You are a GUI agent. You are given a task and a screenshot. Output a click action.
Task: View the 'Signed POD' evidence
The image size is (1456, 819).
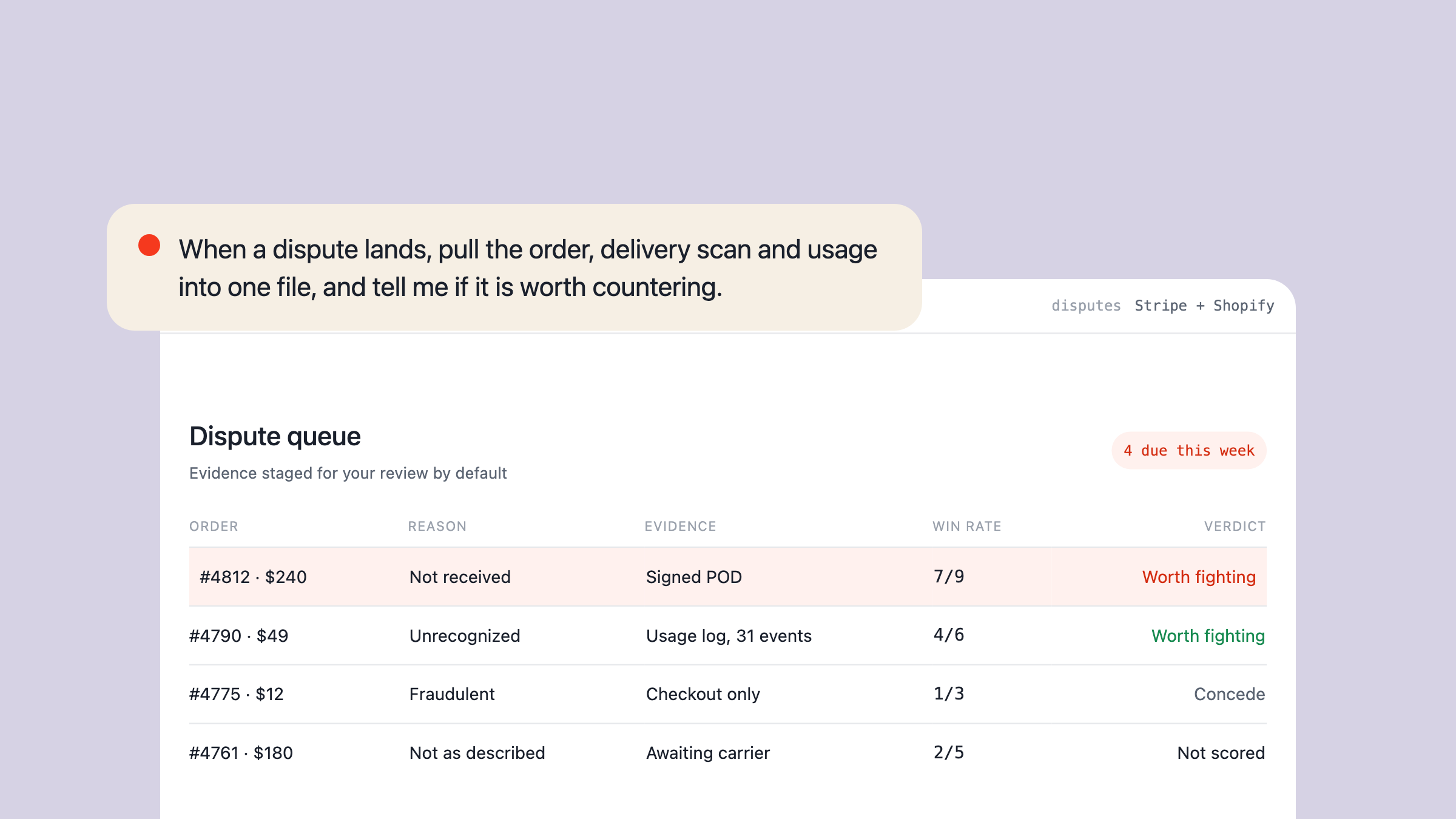pos(693,577)
